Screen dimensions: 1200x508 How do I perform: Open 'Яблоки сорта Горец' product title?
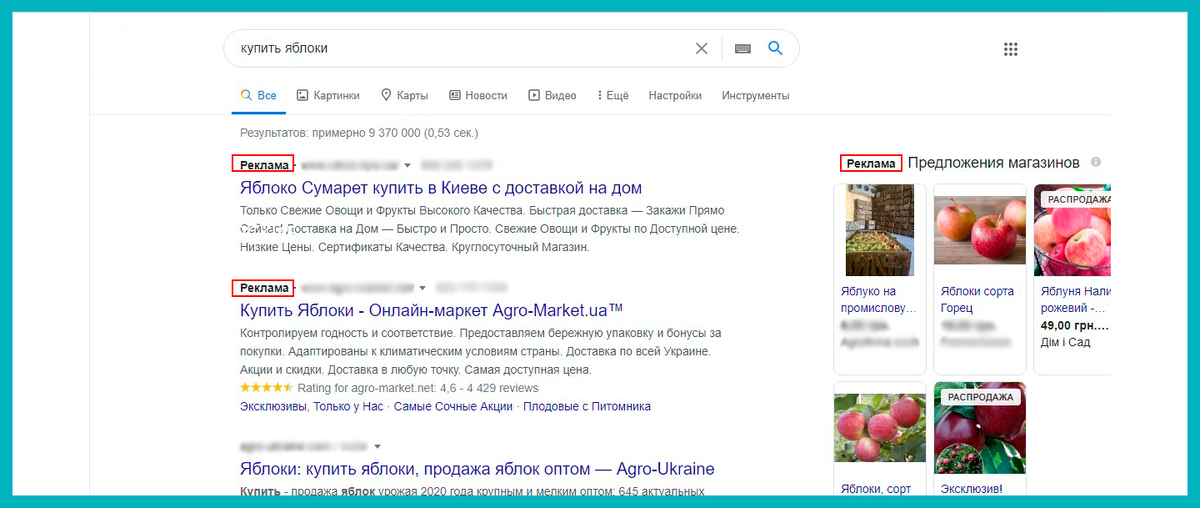coord(977,299)
